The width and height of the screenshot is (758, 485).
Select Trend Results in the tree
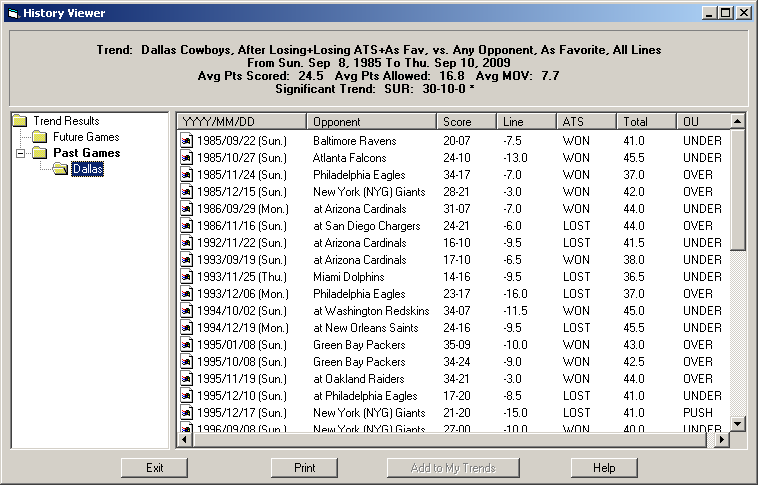[66, 120]
